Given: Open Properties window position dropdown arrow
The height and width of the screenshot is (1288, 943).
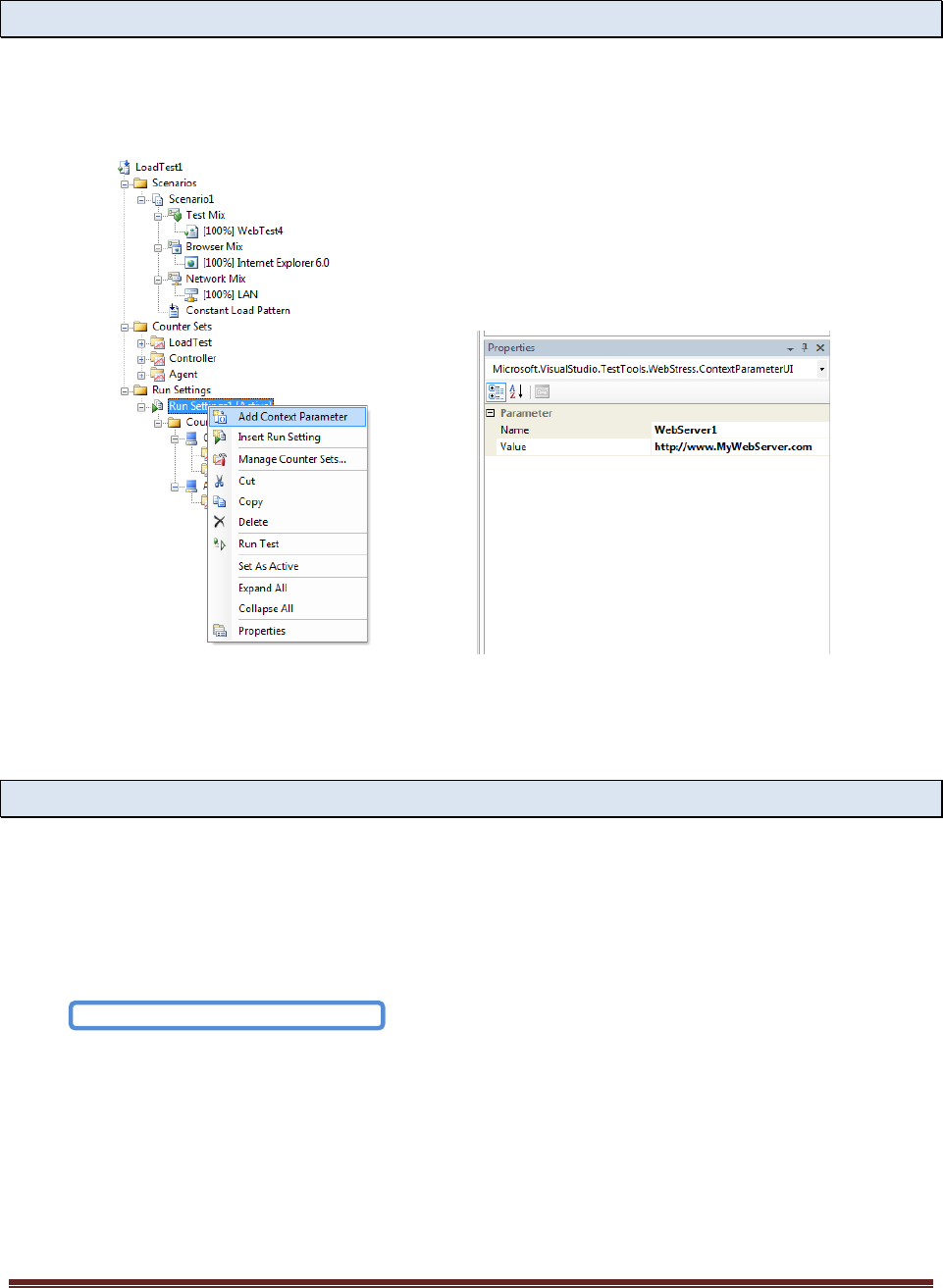Looking at the screenshot, I should (790, 348).
